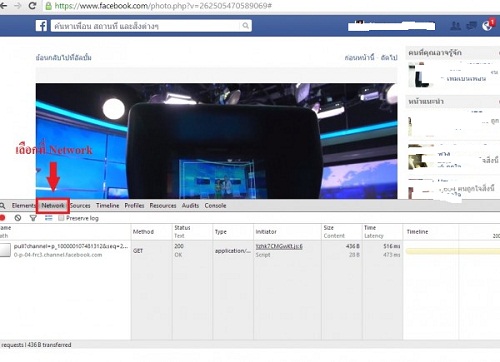
Task: Click the Timeline column header in network table
Action: pyautogui.click(x=417, y=232)
